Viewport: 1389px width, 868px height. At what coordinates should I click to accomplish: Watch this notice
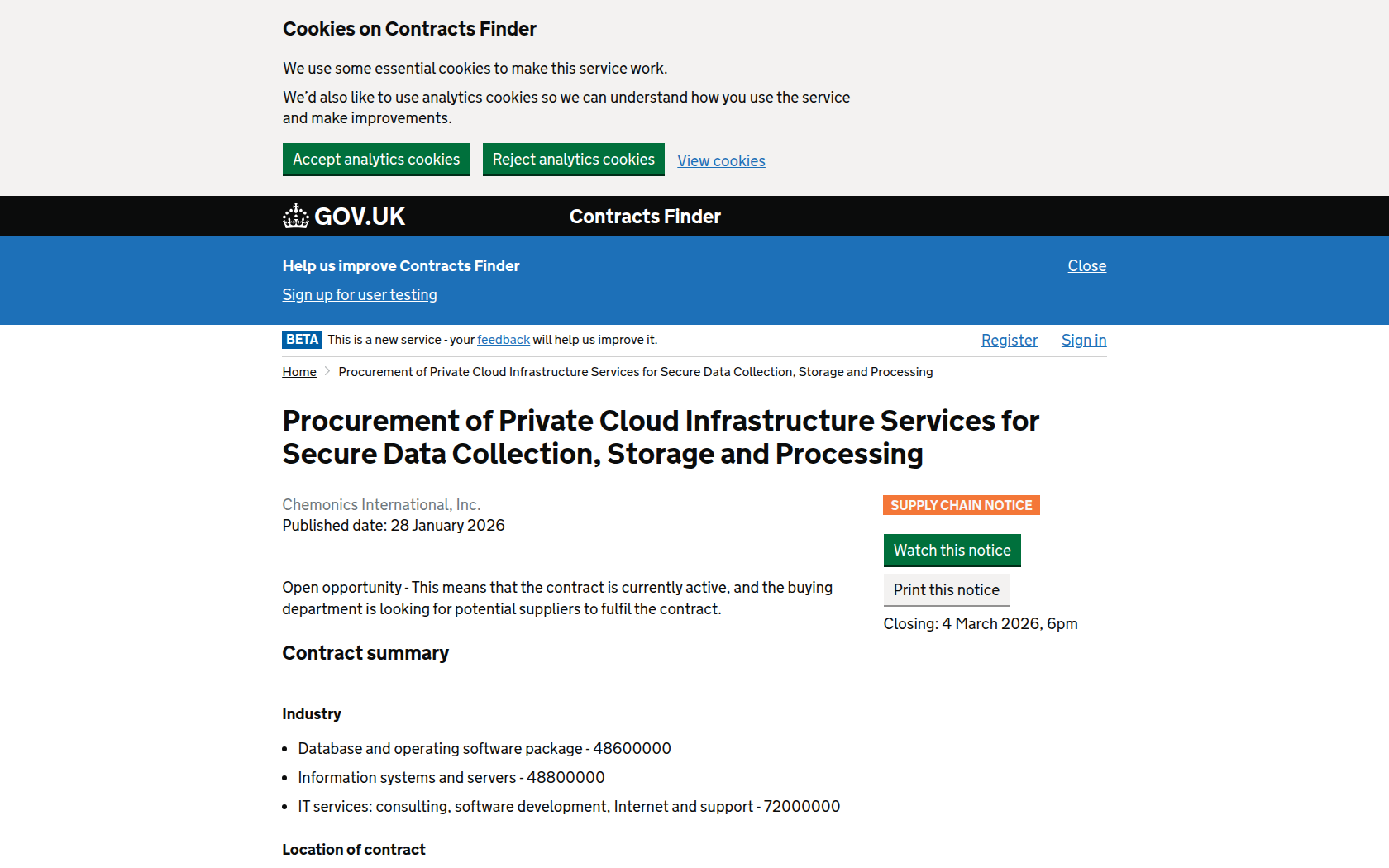pos(952,551)
